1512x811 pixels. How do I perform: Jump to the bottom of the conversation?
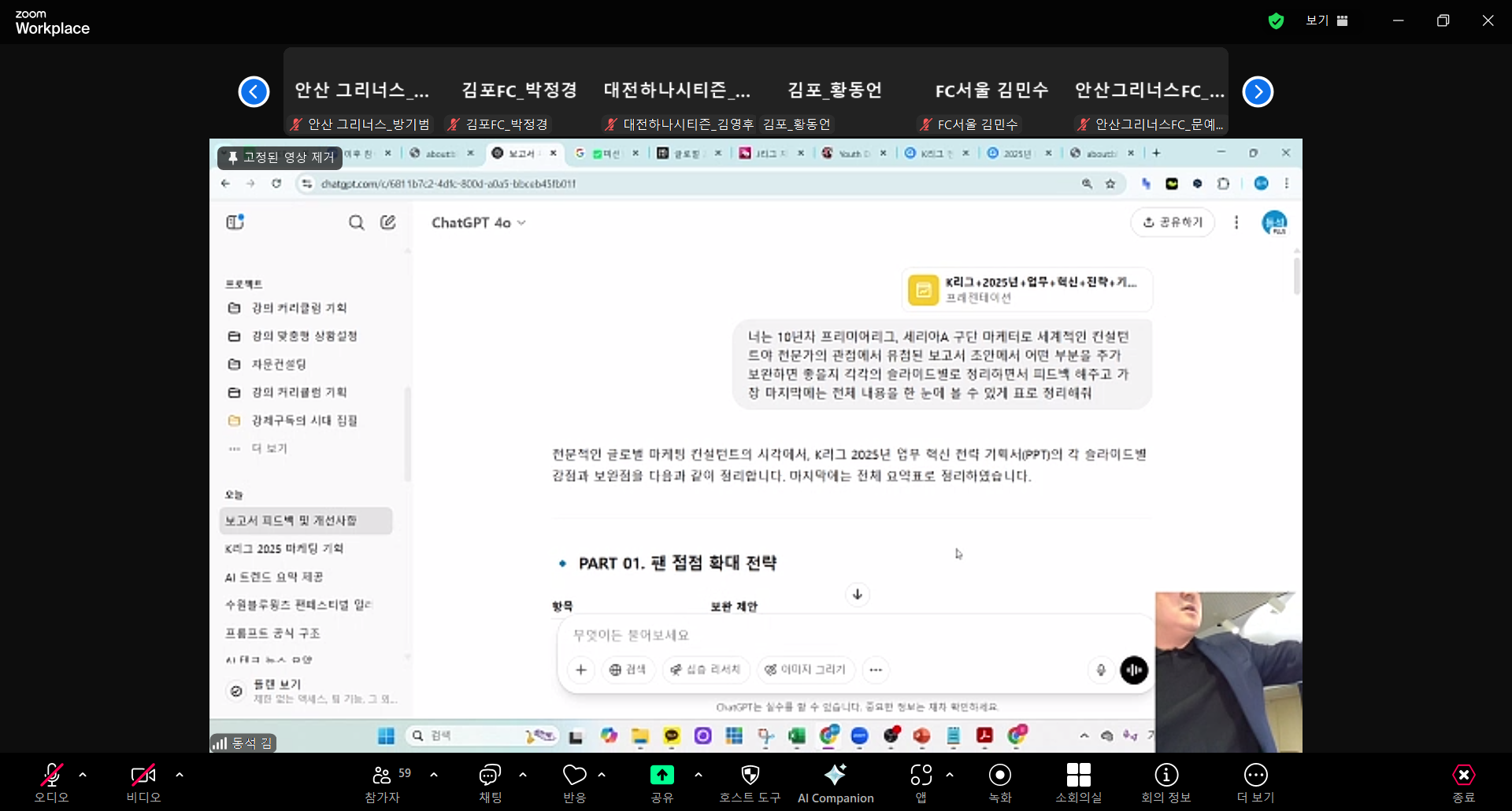pos(858,594)
